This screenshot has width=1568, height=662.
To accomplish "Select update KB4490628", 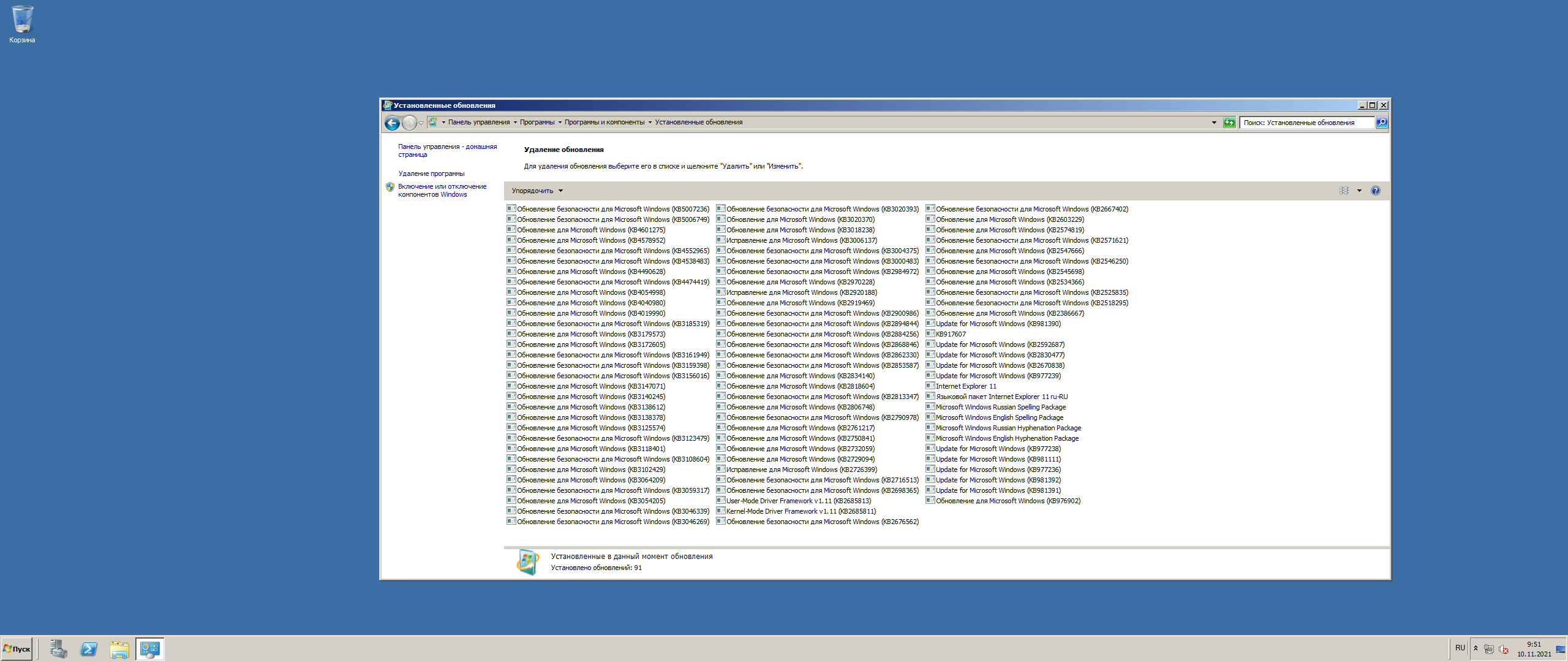I will [x=586, y=272].
